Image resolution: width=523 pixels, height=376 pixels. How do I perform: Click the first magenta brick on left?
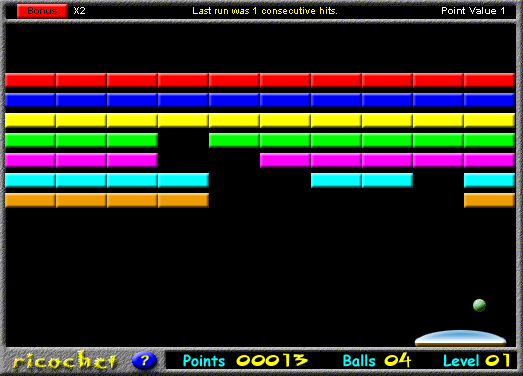coord(30,160)
